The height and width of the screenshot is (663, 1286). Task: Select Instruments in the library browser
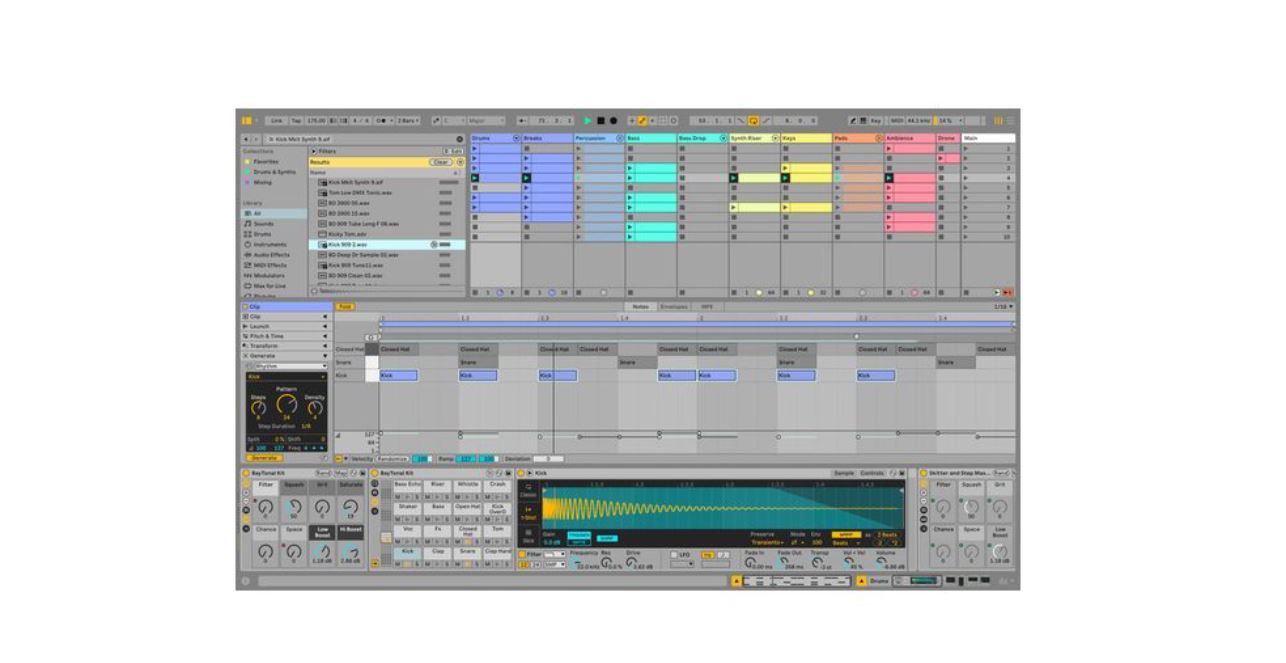pos(270,244)
